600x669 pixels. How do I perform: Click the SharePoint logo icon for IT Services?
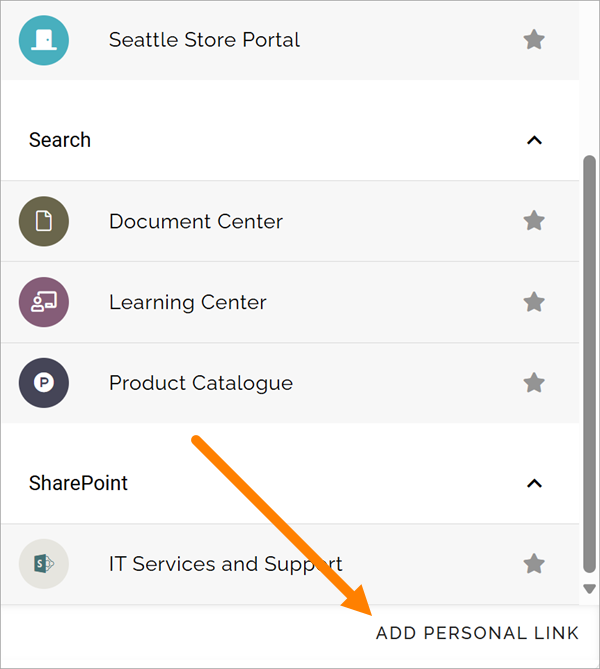coord(44,564)
